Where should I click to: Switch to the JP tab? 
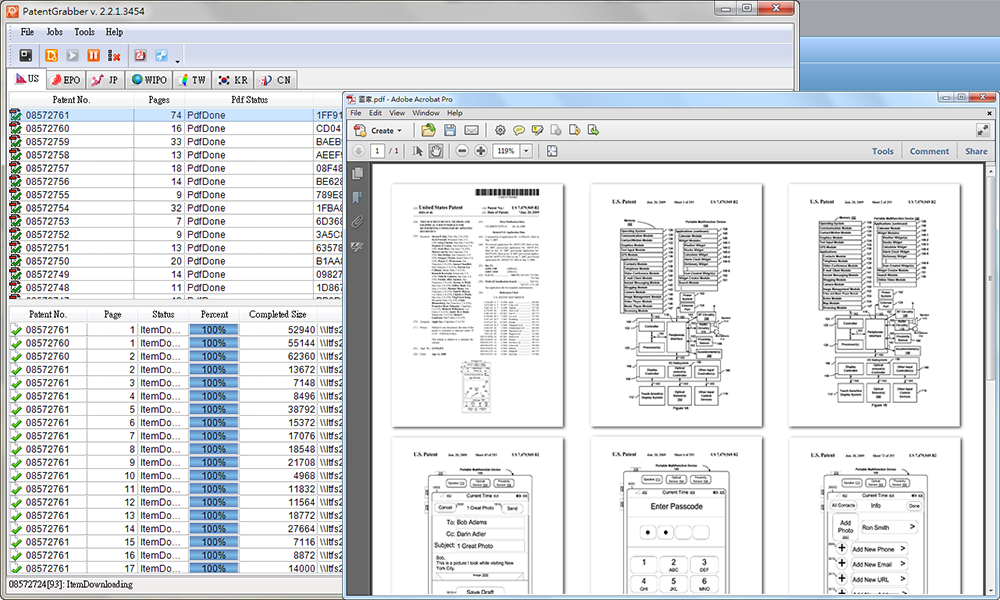105,80
